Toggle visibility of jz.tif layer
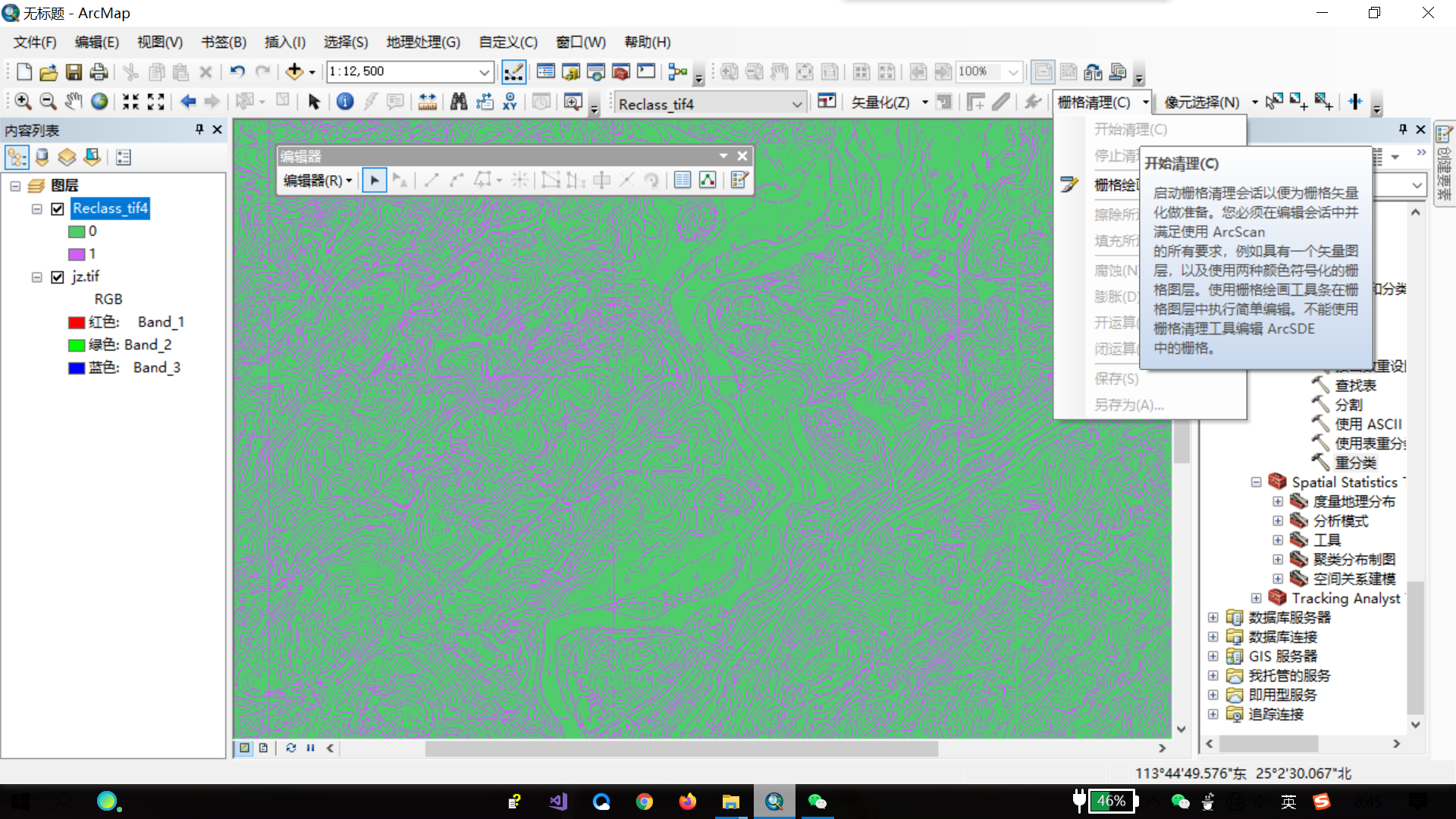The height and width of the screenshot is (819, 1456). pos(58,278)
